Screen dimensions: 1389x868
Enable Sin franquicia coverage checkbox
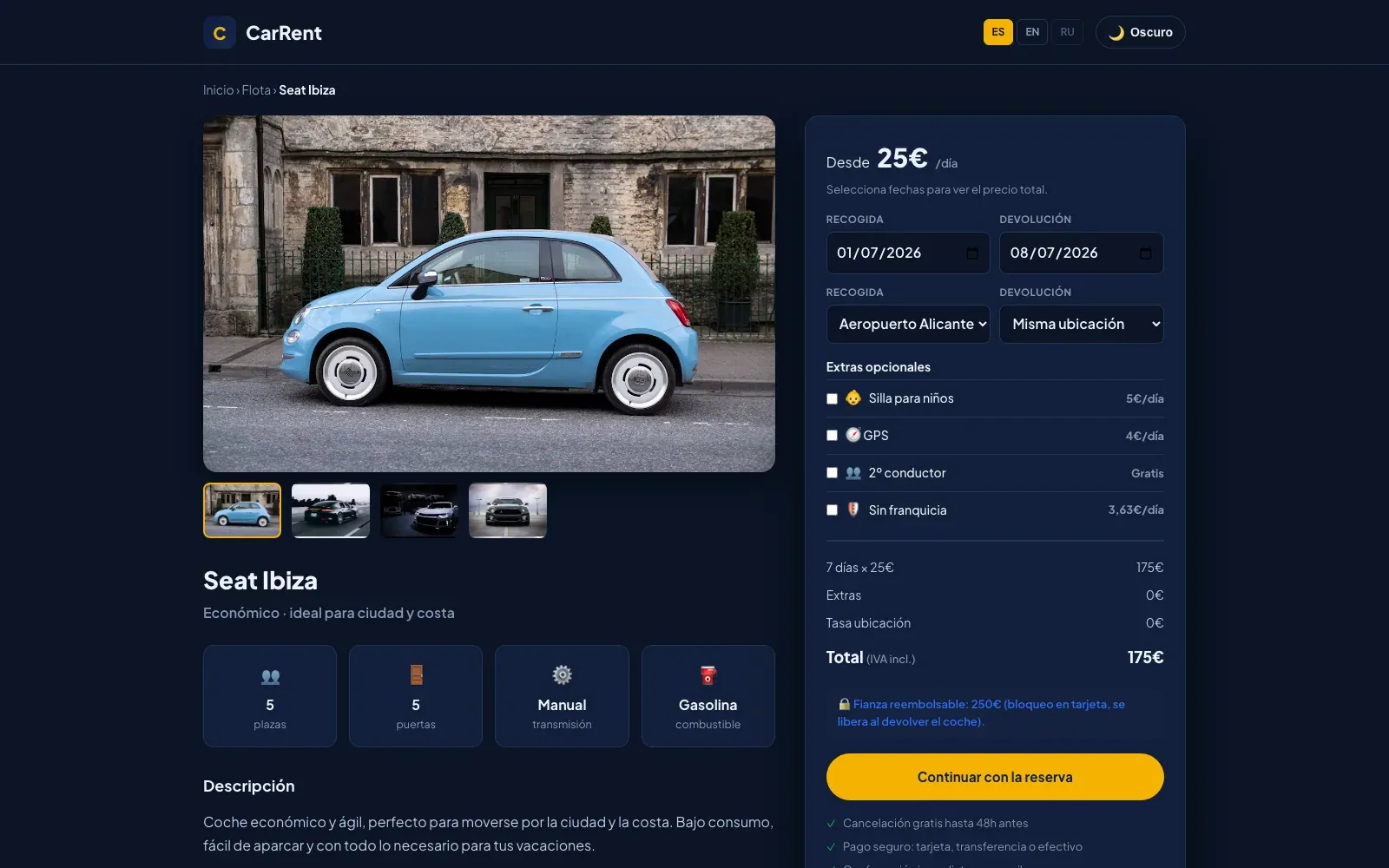(832, 510)
